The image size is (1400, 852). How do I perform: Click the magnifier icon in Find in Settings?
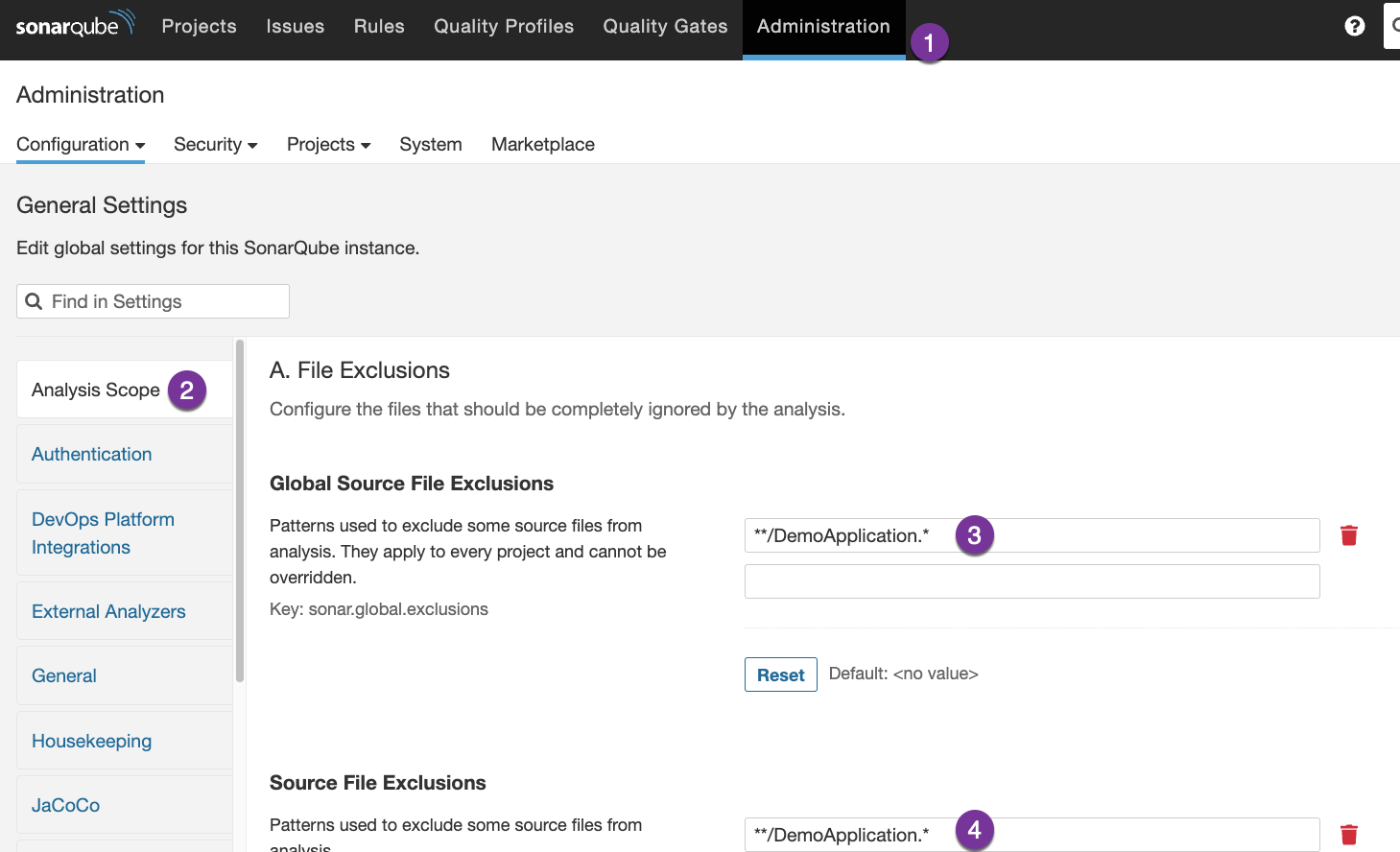(x=34, y=301)
